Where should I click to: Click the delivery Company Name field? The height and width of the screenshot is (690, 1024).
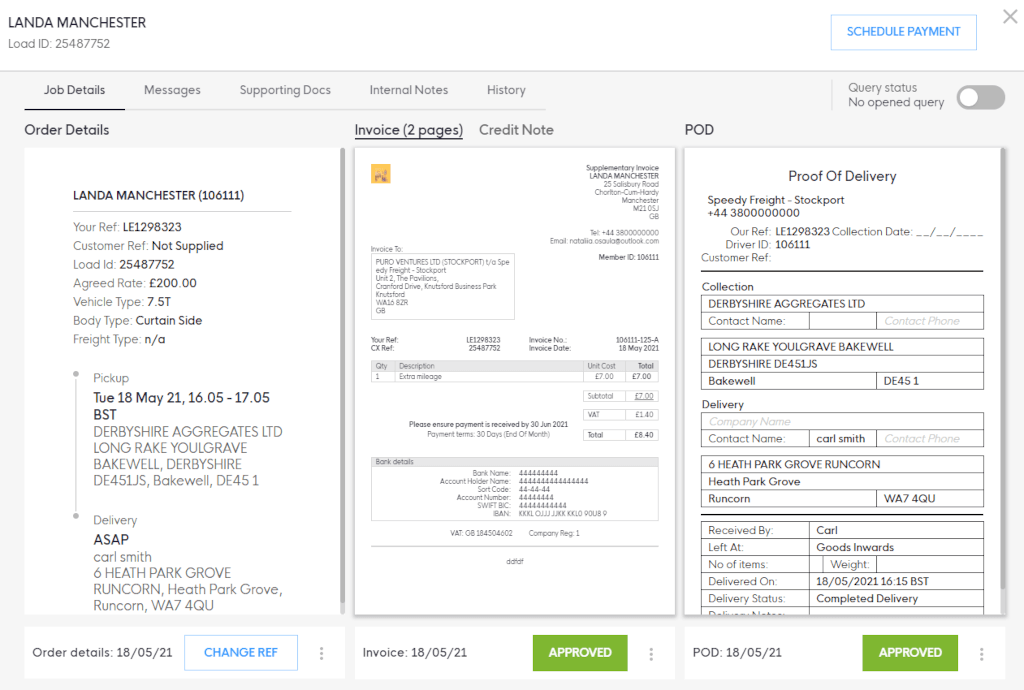coord(842,422)
